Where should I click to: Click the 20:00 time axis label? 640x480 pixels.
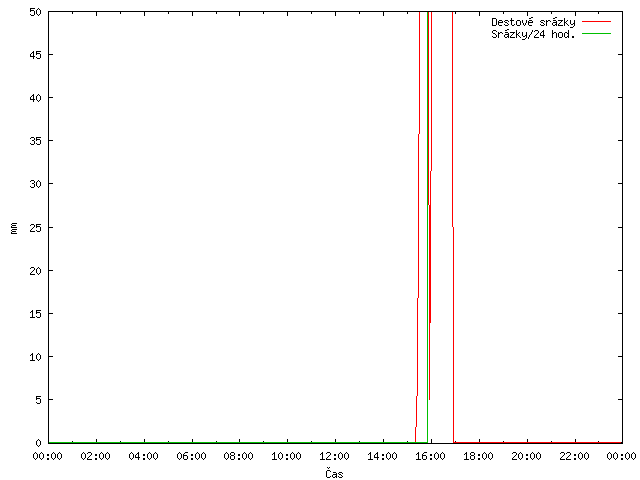526,456
